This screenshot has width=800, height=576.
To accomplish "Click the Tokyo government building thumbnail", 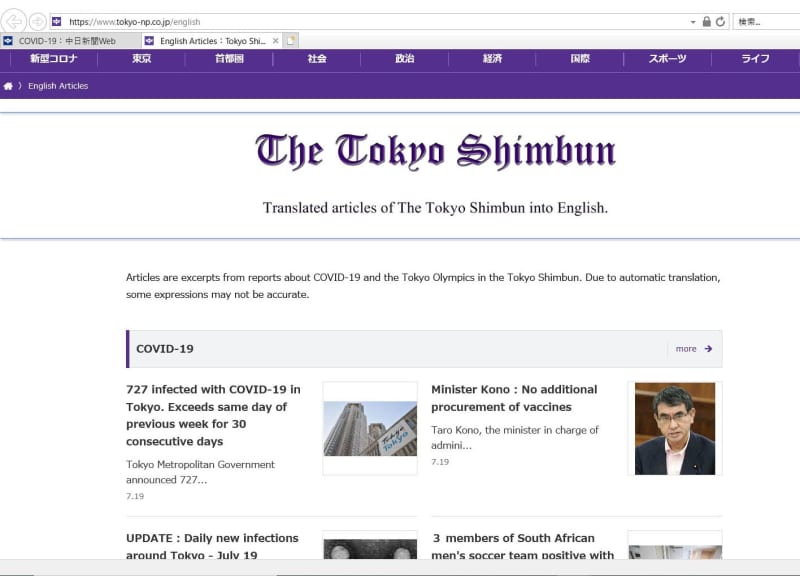I will pos(370,429).
